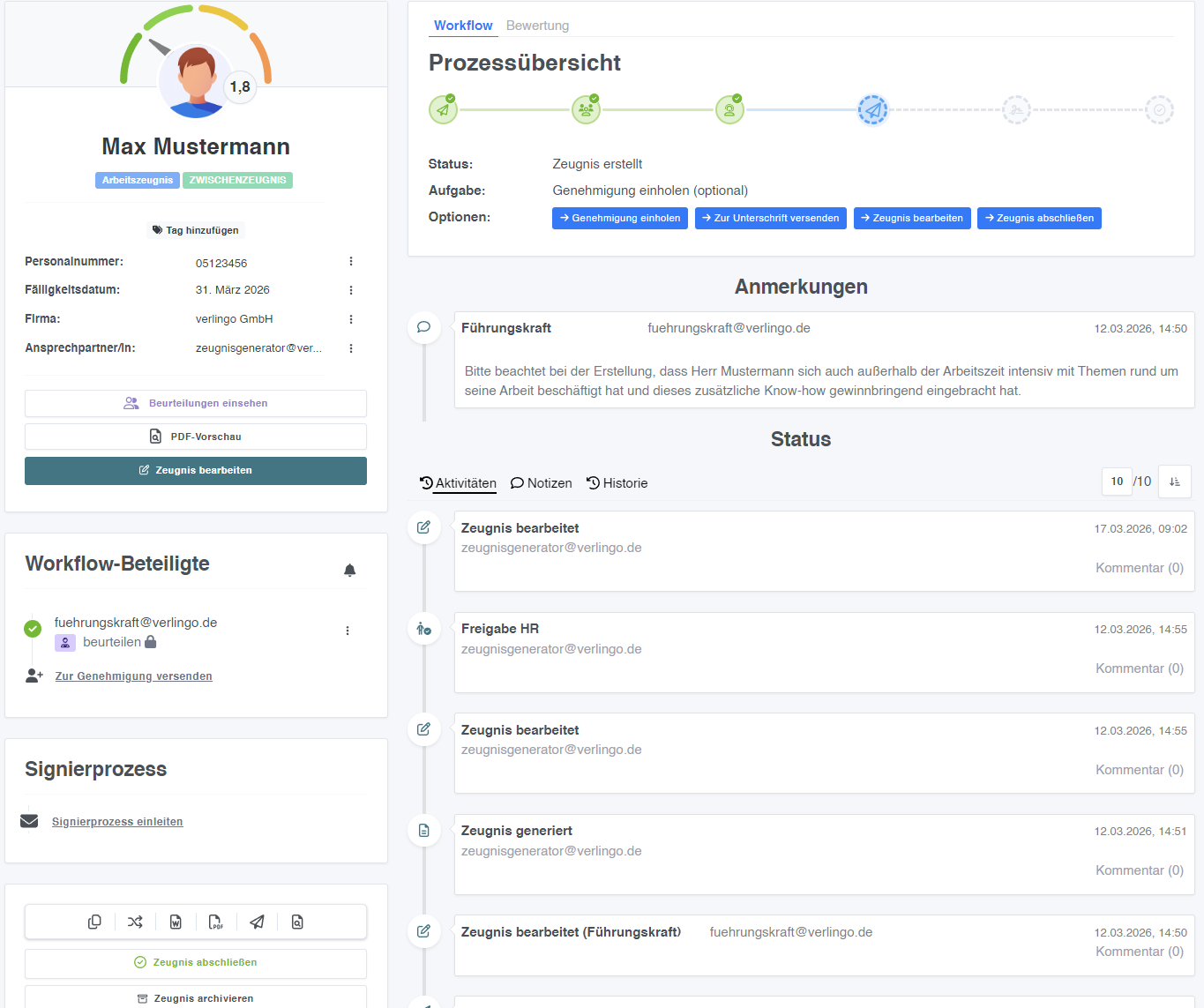Open Beurteilungen einsehen

point(196,403)
